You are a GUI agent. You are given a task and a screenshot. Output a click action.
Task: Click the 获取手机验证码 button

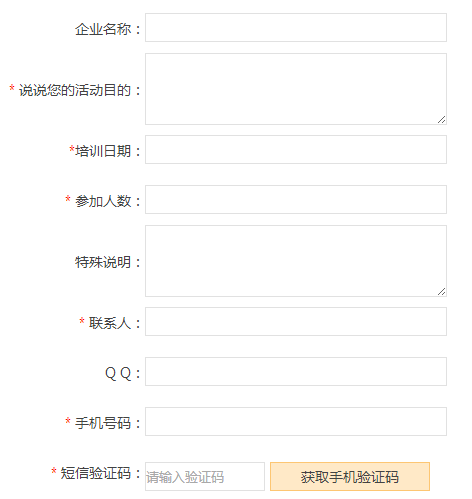click(350, 477)
